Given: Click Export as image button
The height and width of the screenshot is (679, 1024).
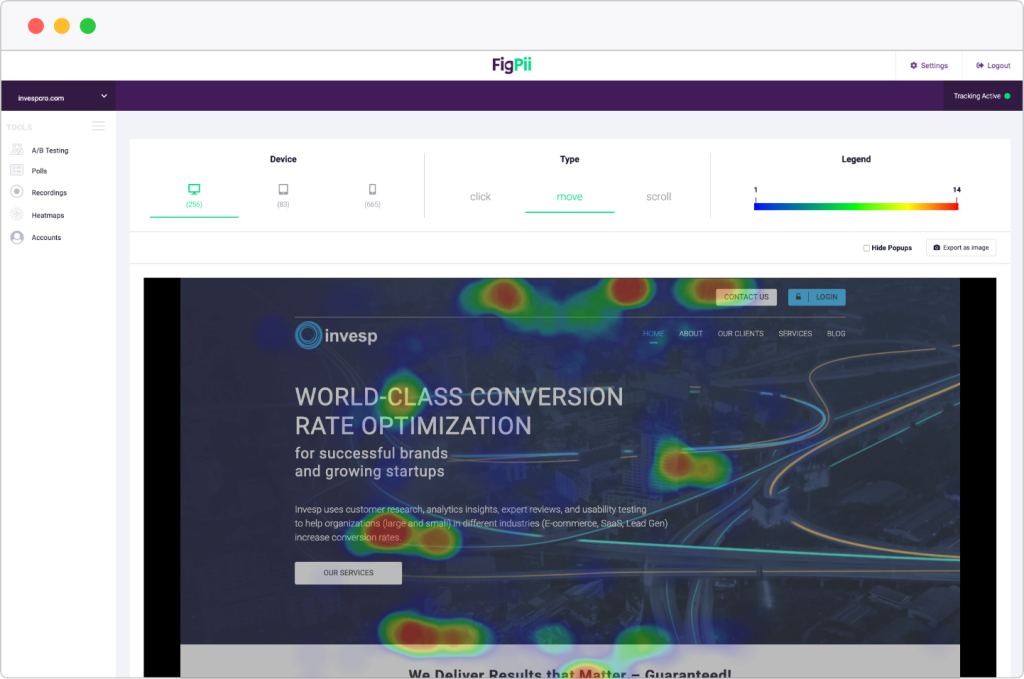Looking at the screenshot, I should pyautogui.click(x=961, y=248).
